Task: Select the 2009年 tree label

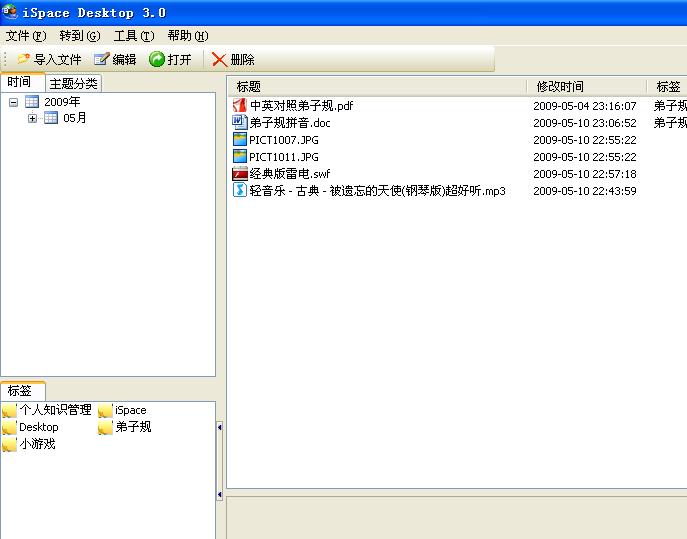Action: [62, 102]
